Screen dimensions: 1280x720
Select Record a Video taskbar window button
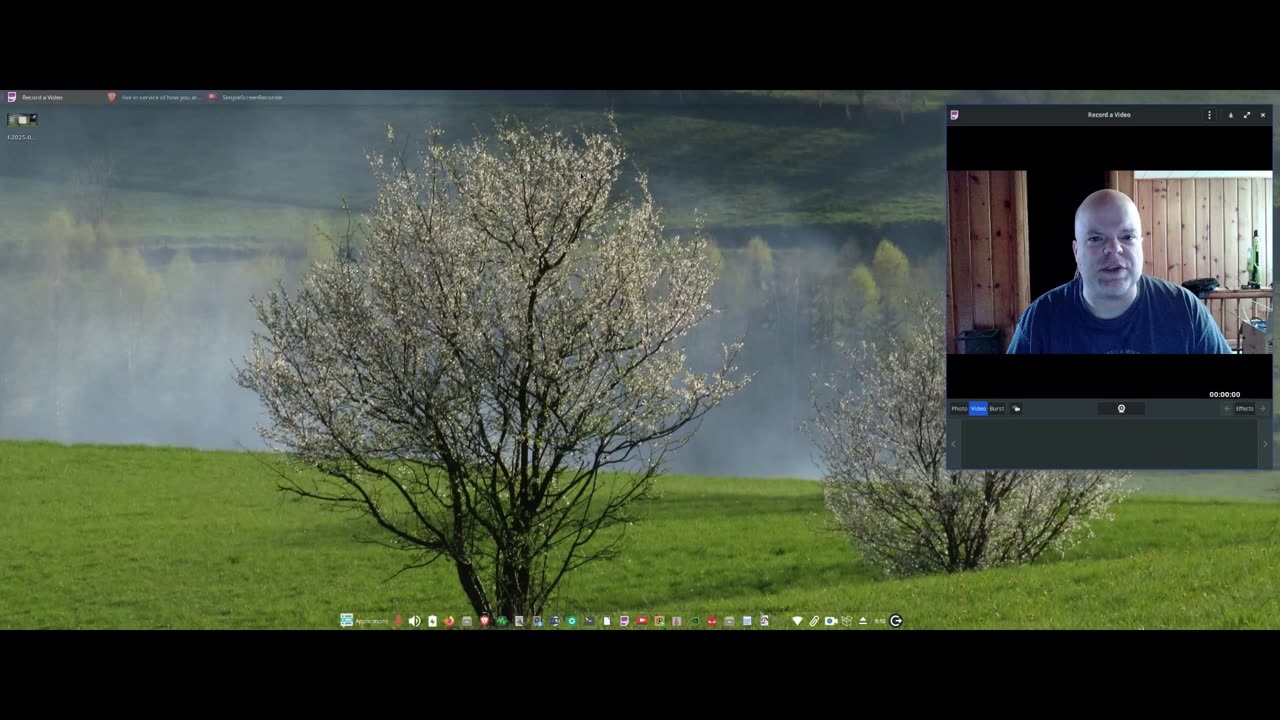point(52,97)
